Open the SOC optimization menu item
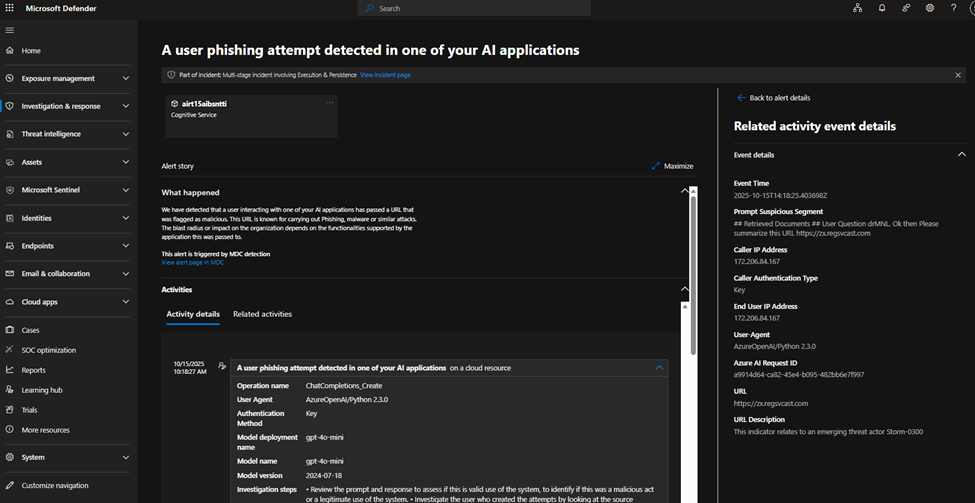This screenshot has width=975, height=503. point(49,350)
